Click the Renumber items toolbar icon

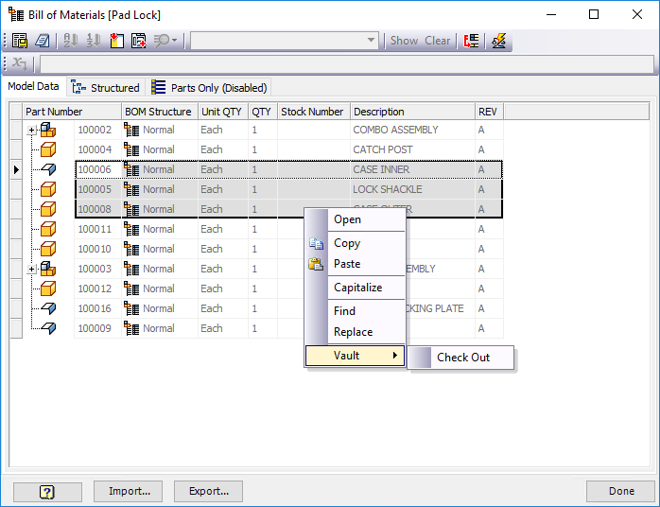click(x=93, y=41)
